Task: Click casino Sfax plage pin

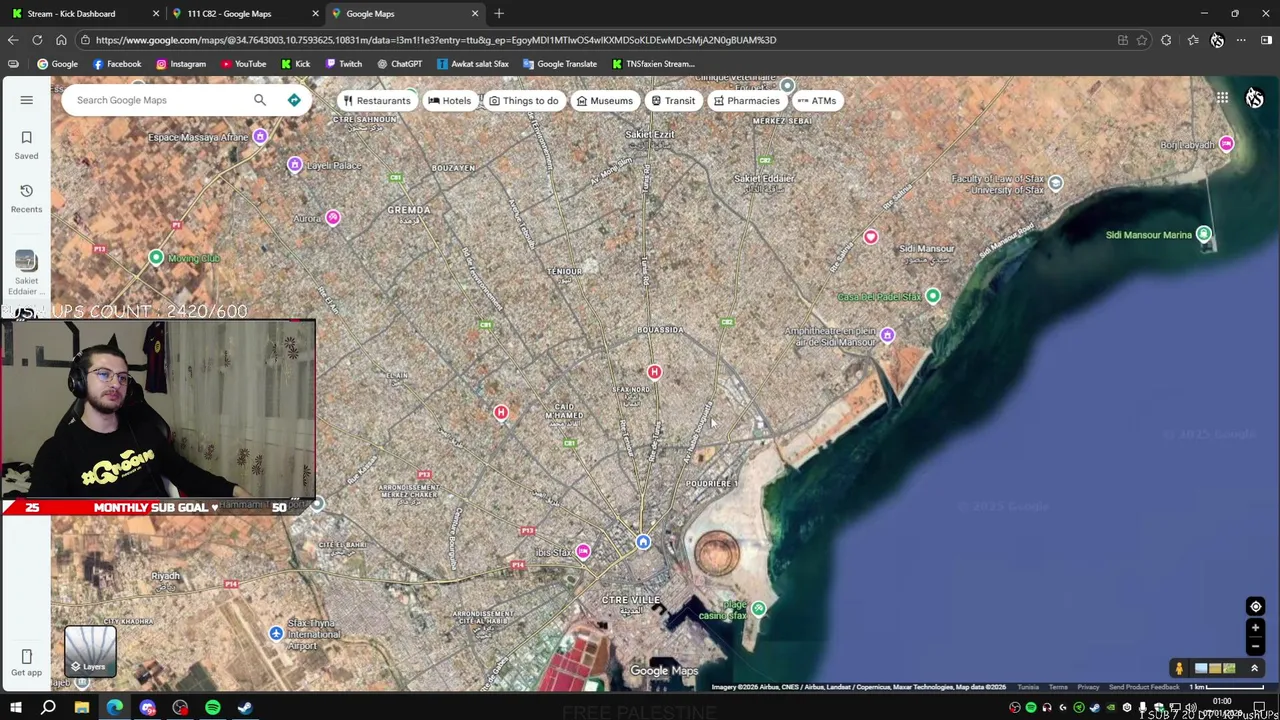Action: click(x=759, y=609)
